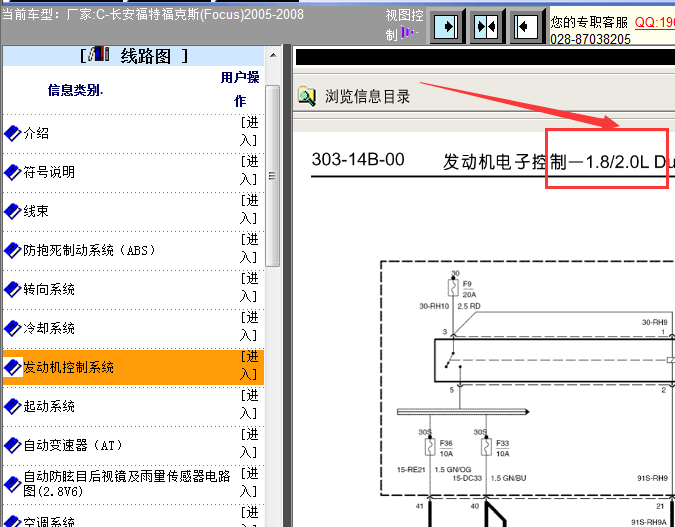The height and width of the screenshot is (527, 675).
Task: Open the 防抱死制动系统 [进入] link
Action: (x=249, y=248)
